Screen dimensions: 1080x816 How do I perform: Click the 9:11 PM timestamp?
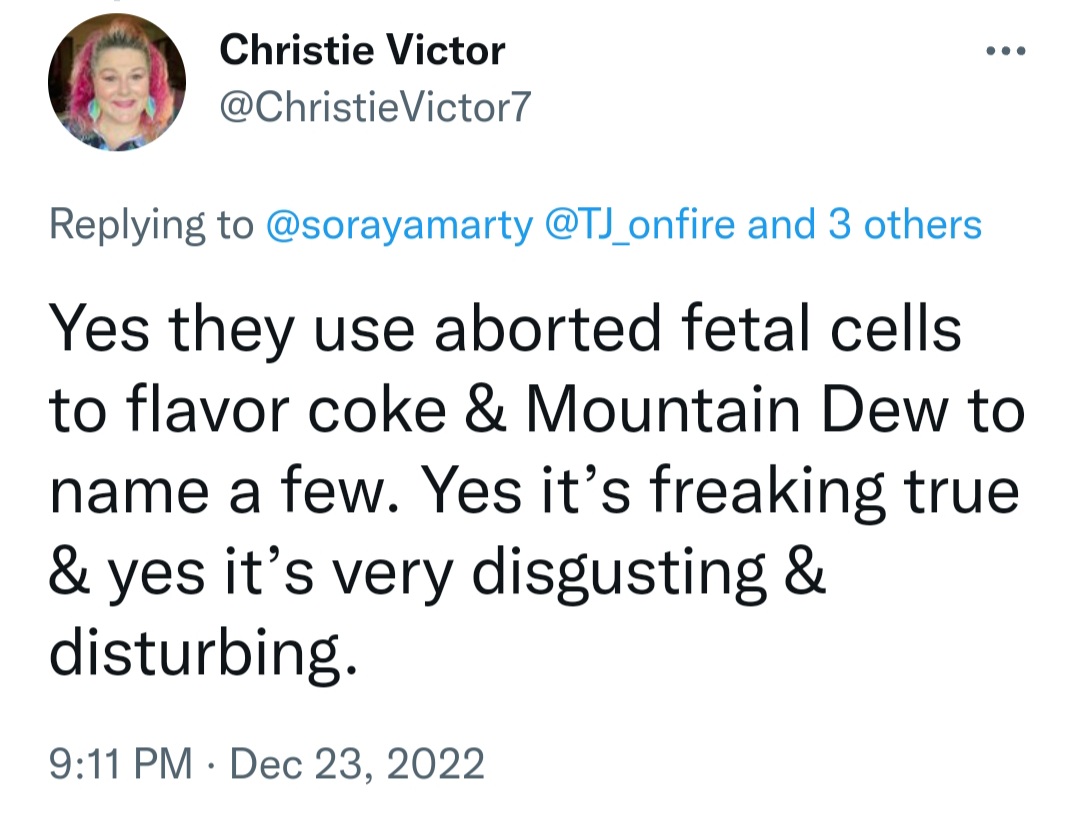click(x=120, y=765)
